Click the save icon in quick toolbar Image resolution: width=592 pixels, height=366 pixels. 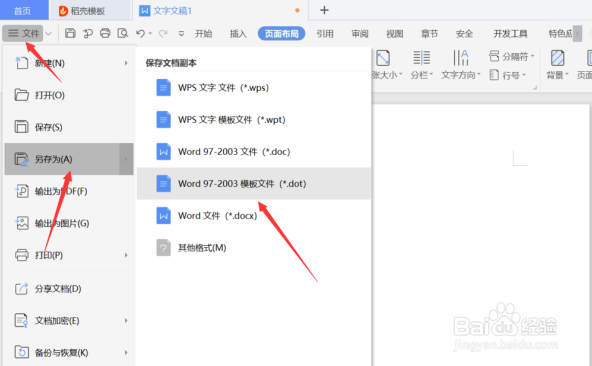[70, 33]
